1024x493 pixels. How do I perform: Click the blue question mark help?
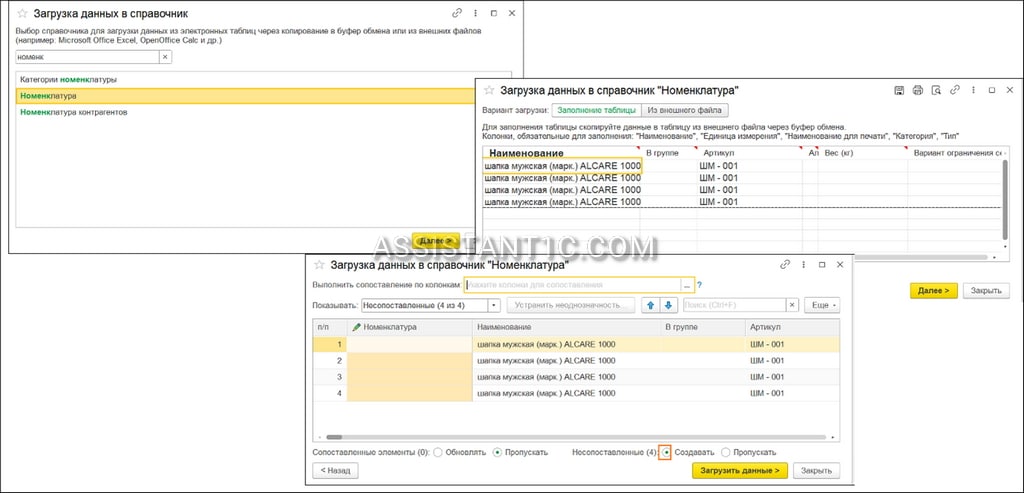point(699,285)
